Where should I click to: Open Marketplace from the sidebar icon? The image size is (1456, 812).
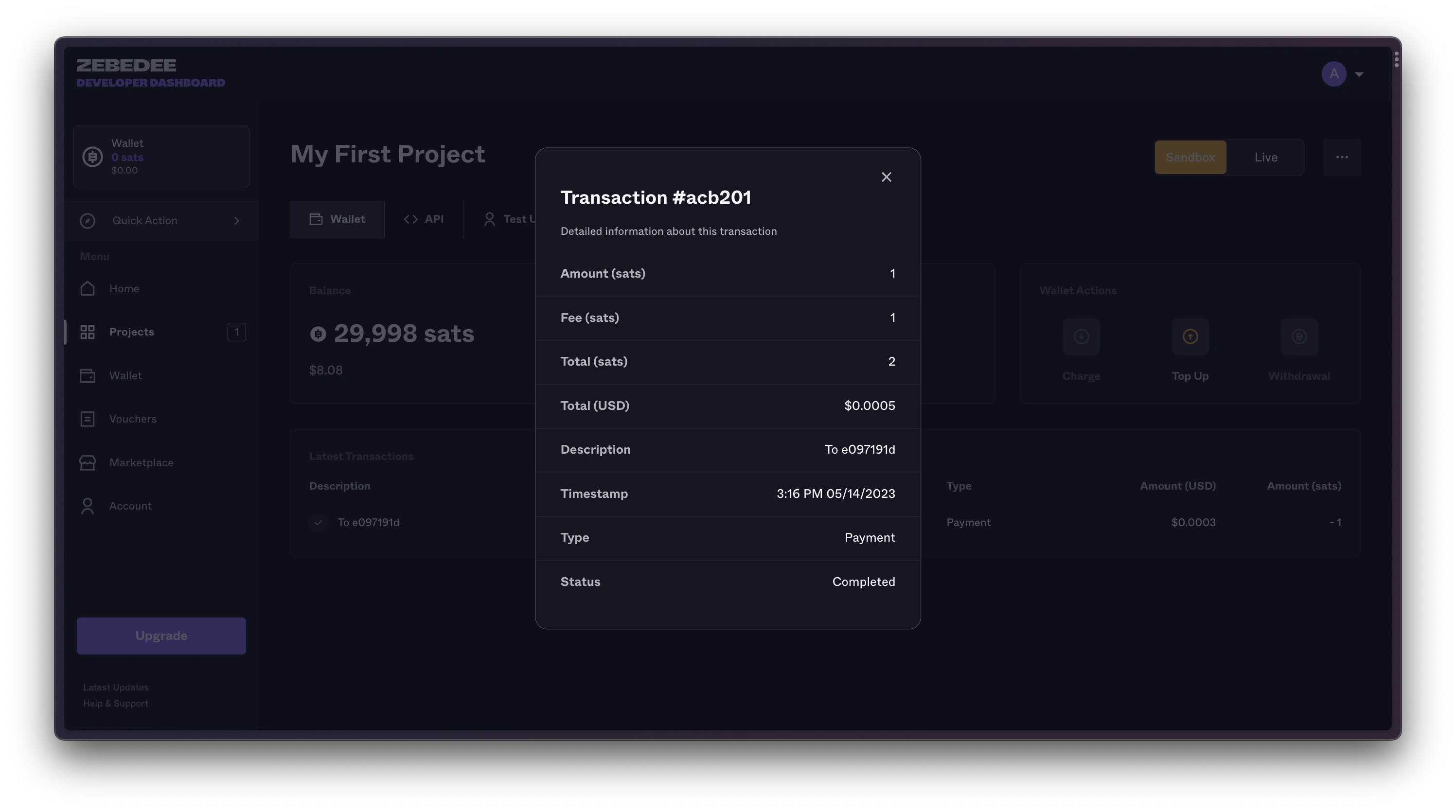pos(88,462)
